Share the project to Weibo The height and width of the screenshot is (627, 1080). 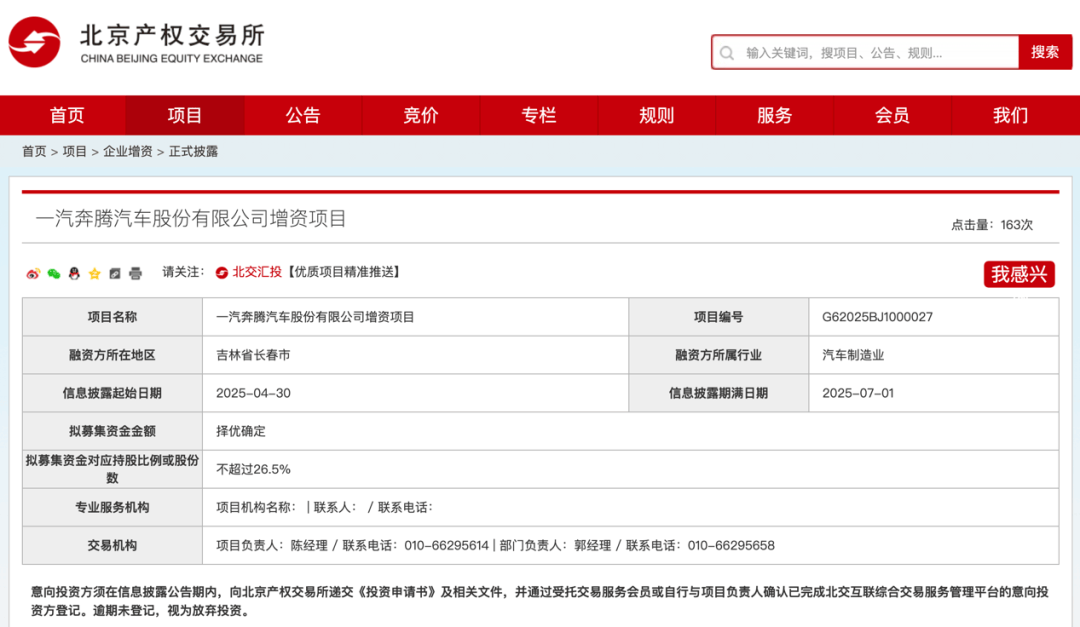tap(33, 274)
